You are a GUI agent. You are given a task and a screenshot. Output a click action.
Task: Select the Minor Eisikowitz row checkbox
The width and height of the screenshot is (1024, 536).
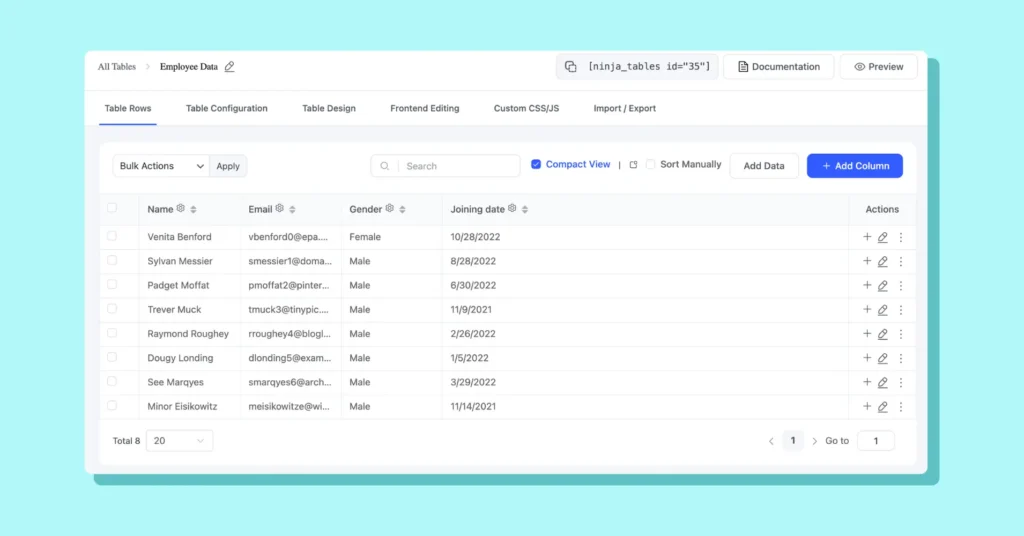point(112,405)
